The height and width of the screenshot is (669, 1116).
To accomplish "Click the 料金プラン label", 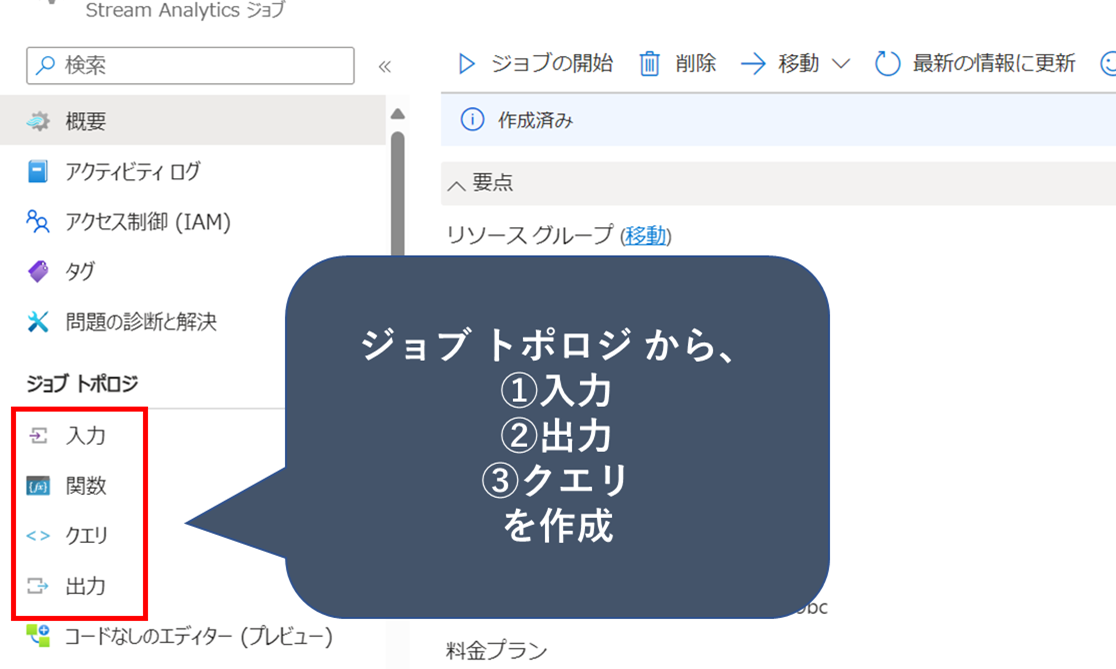I will point(497,650).
